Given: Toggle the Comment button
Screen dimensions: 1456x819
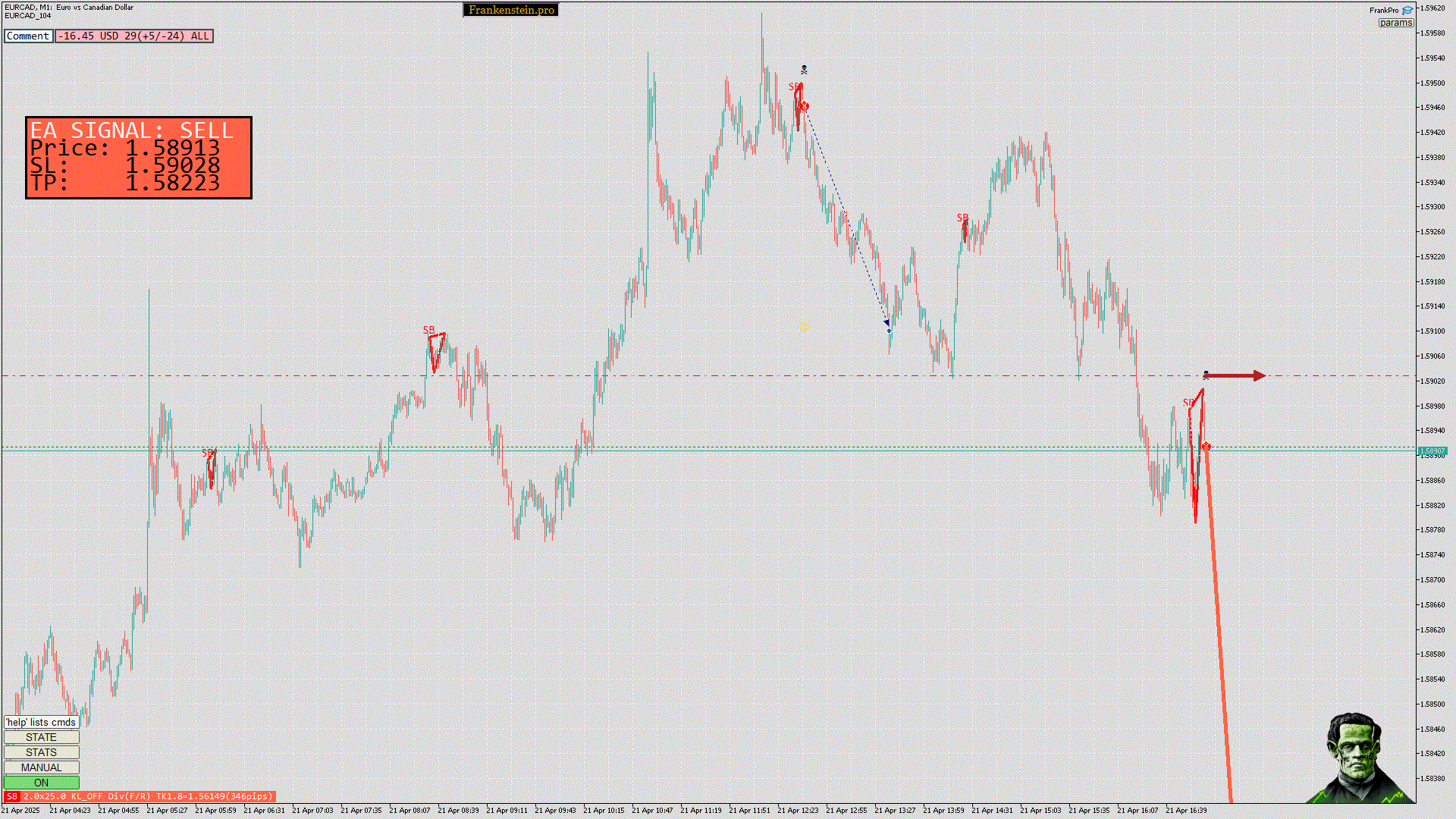Looking at the screenshot, I should 28,36.
